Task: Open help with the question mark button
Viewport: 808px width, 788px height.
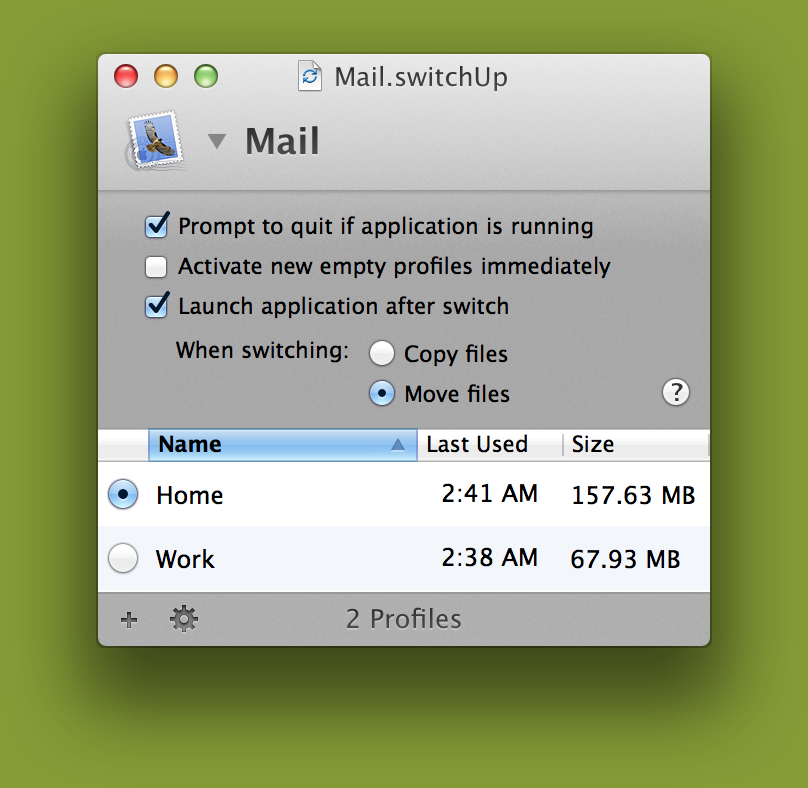Action: click(x=676, y=393)
